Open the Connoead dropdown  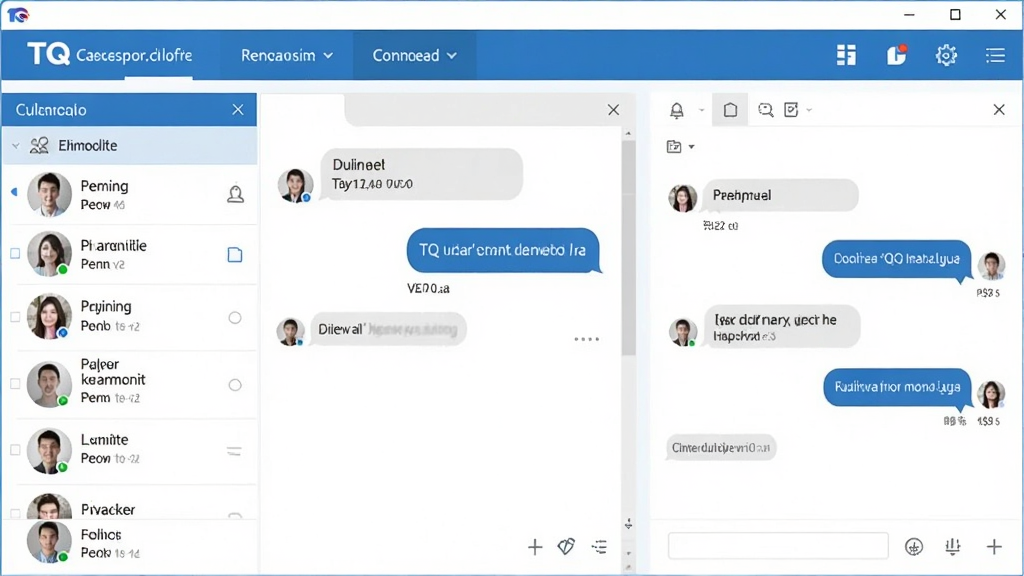[x=414, y=56]
